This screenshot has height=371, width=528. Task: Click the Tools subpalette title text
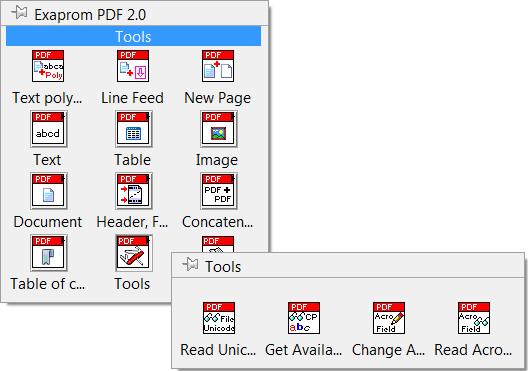(223, 267)
